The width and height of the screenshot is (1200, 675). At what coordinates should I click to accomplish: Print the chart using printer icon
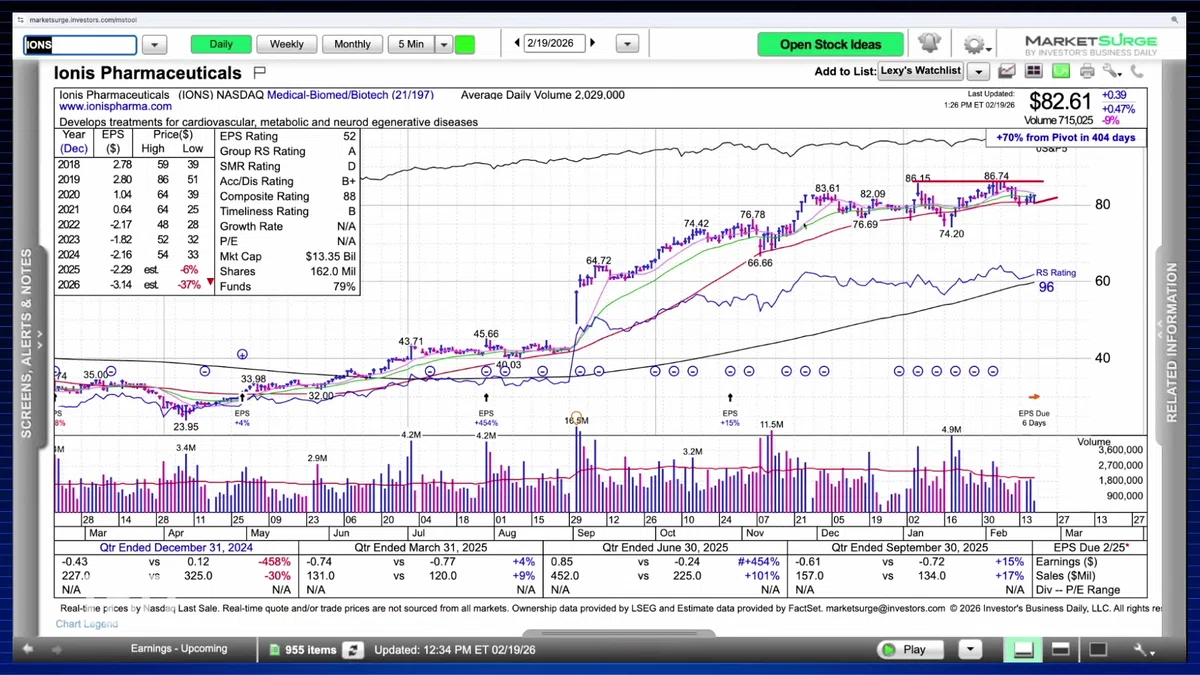pos(1087,71)
